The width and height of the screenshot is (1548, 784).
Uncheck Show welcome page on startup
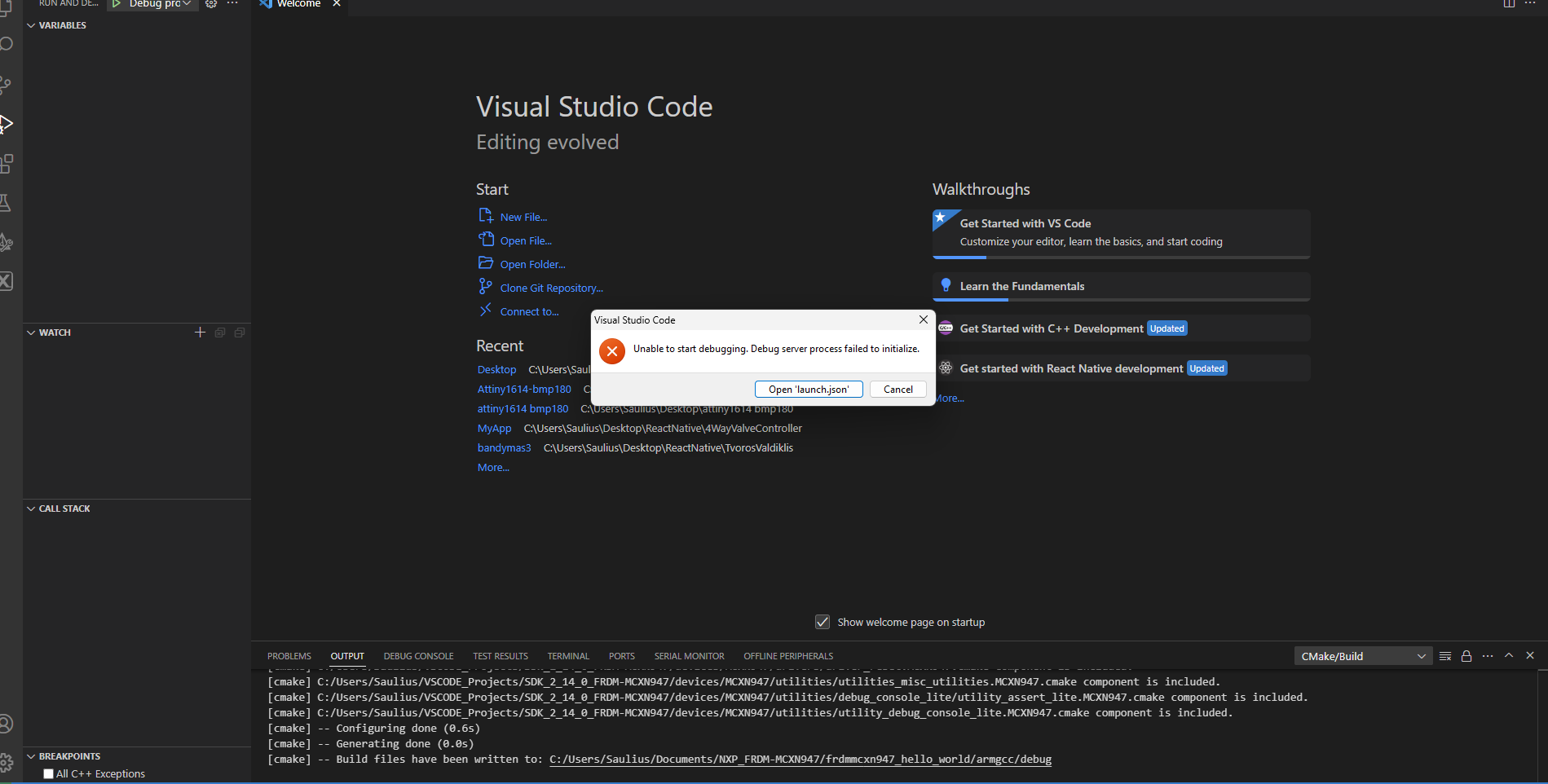pyautogui.click(x=823, y=622)
